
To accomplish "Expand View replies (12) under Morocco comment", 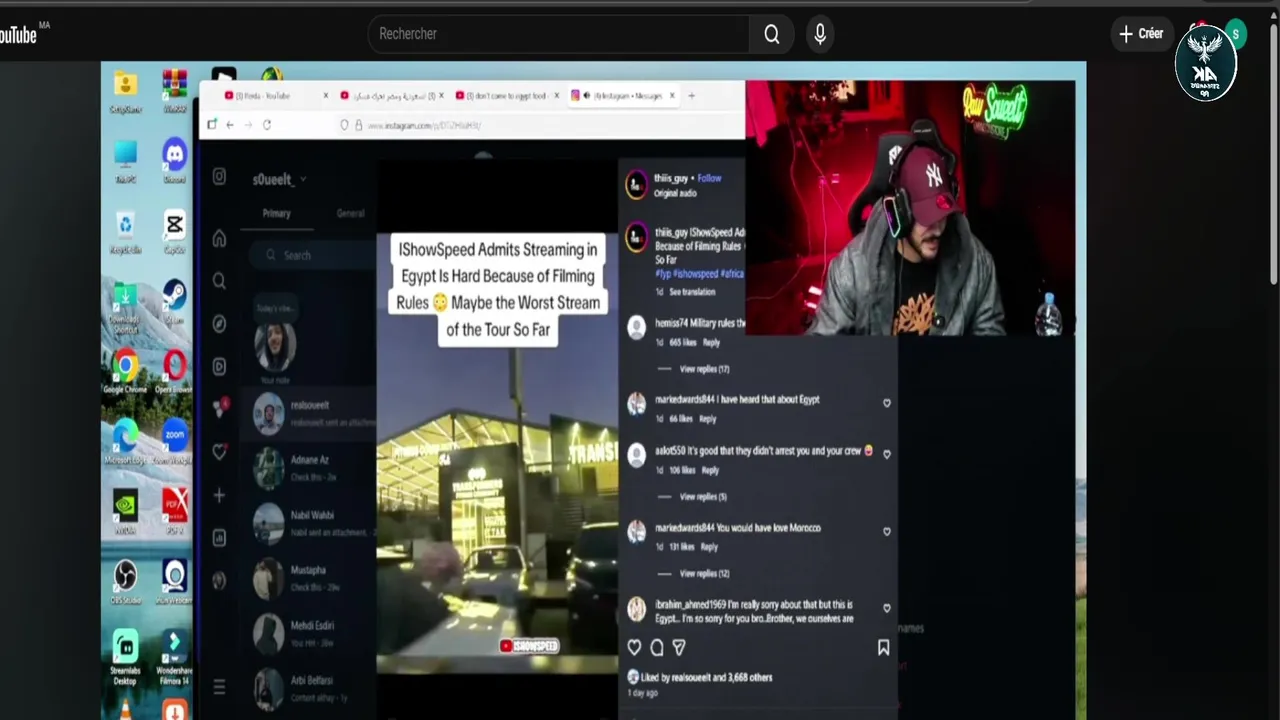I will (704, 574).
